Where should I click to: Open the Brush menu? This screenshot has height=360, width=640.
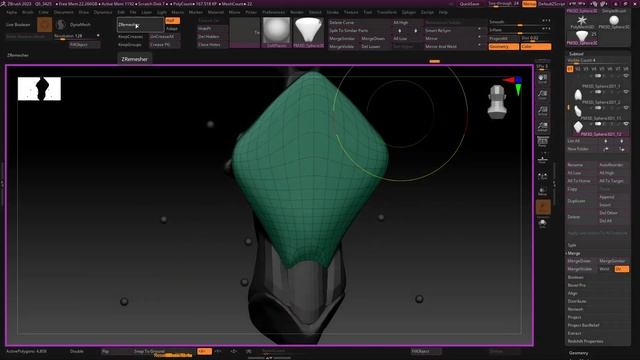coord(28,12)
